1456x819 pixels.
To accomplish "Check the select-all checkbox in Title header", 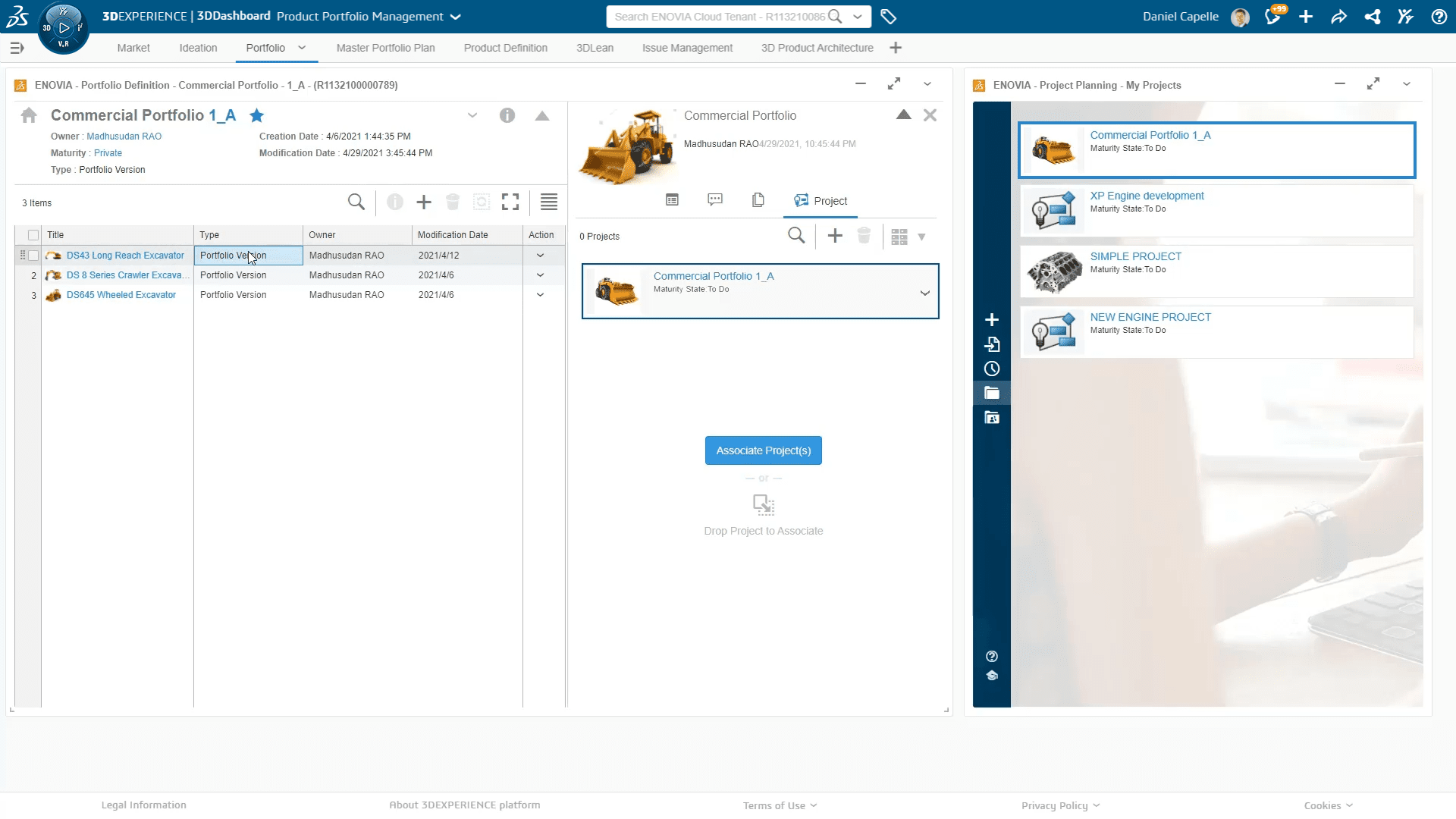I will 33,235.
